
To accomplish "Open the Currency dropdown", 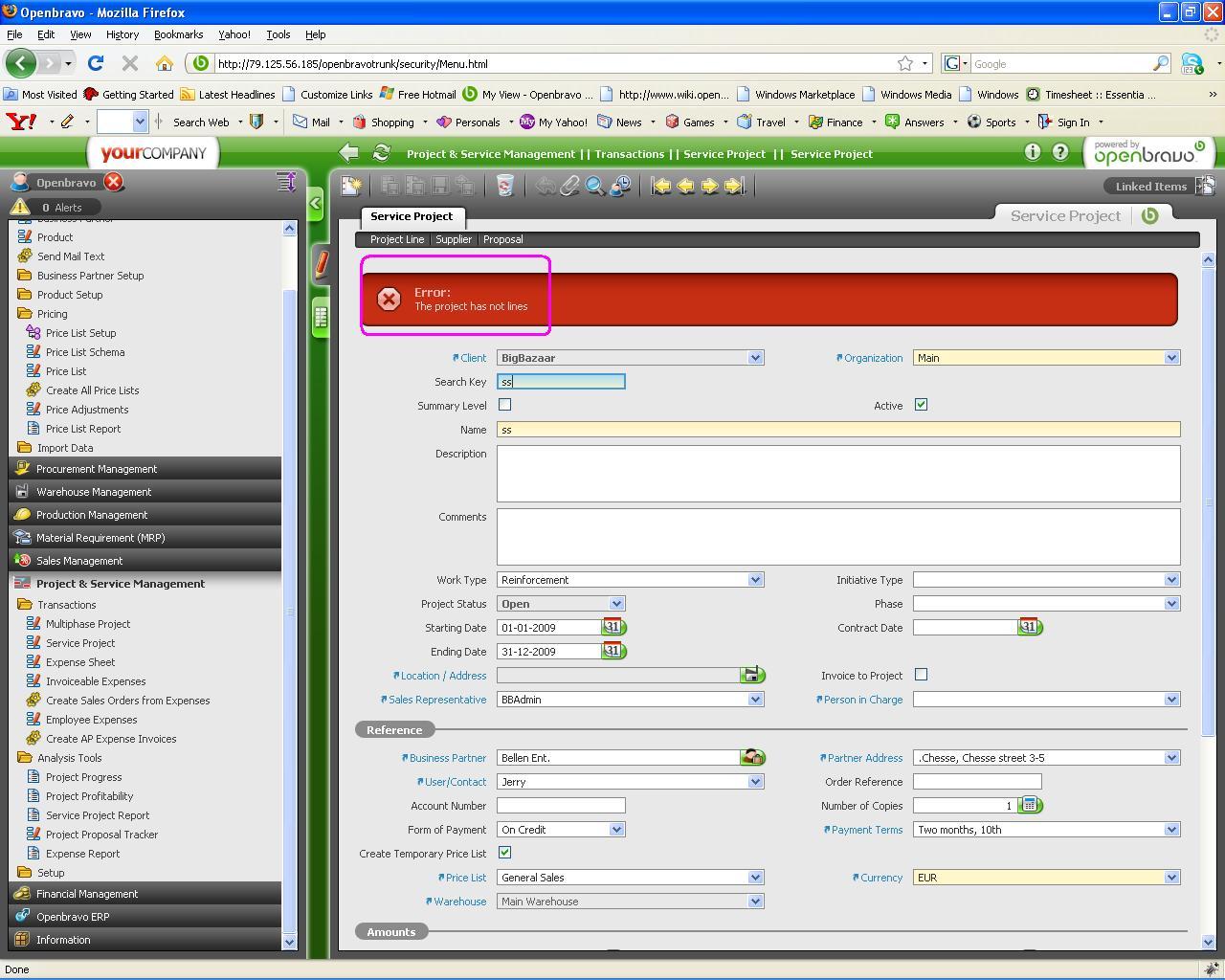I will point(1171,878).
